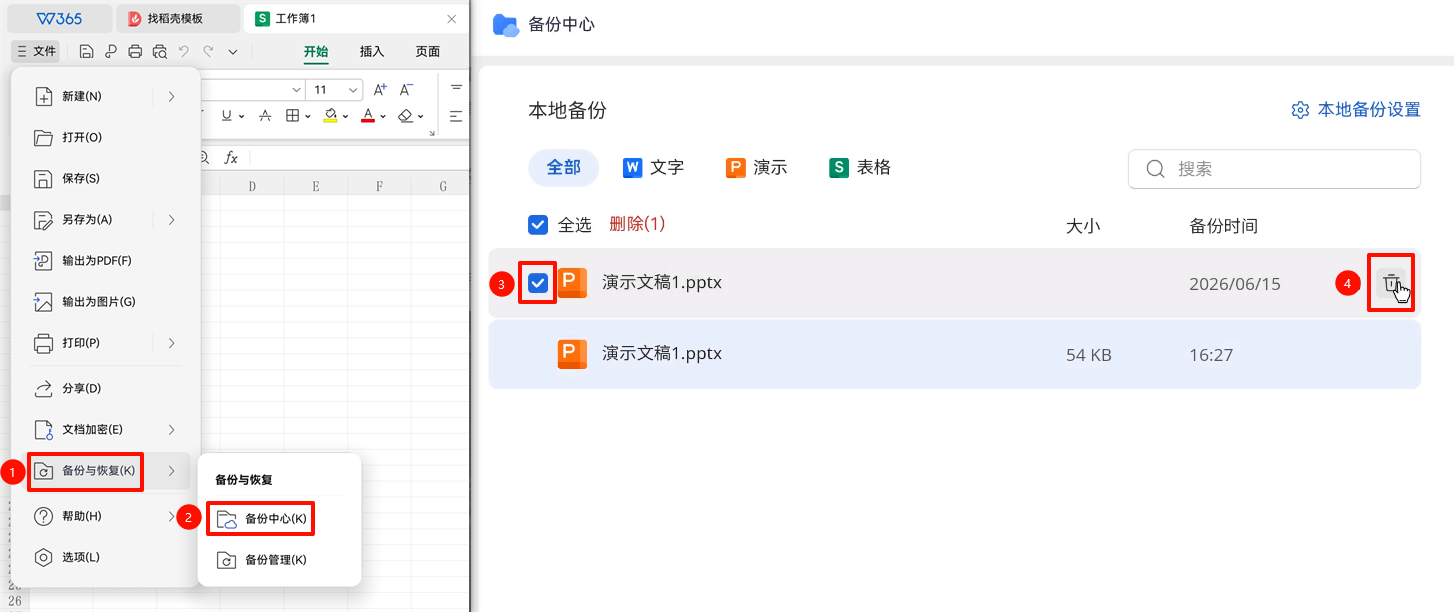
Task: Filter backups by 文字 documents
Action: coord(653,168)
